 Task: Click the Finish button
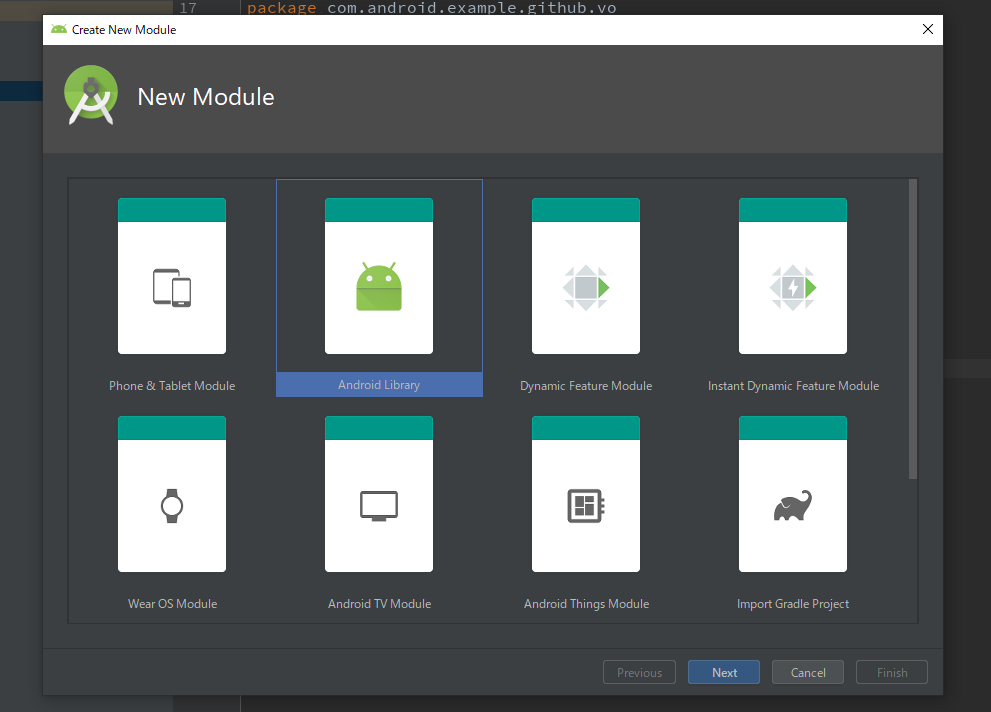click(x=891, y=673)
